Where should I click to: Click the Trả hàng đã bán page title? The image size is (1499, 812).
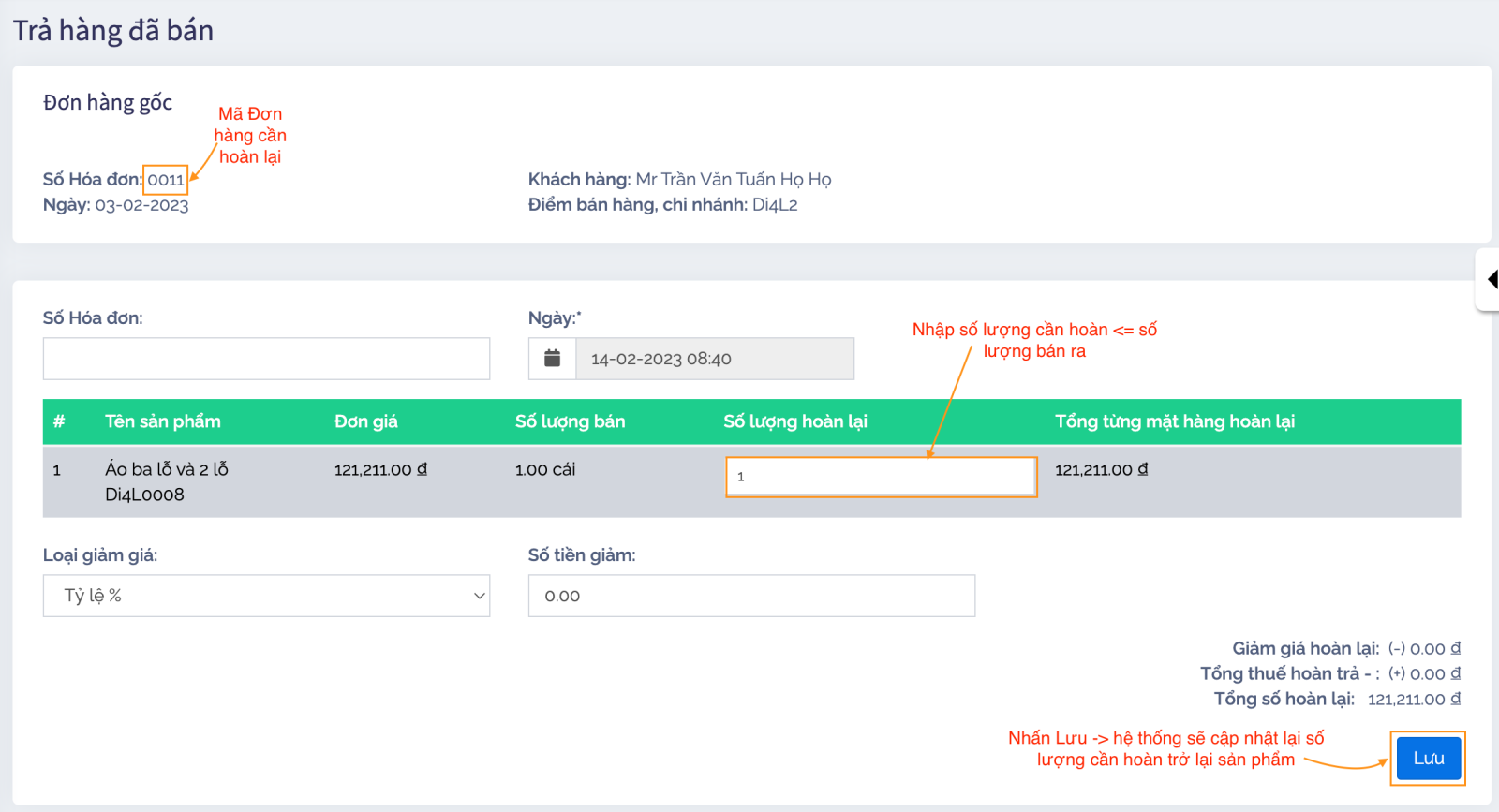(113, 31)
